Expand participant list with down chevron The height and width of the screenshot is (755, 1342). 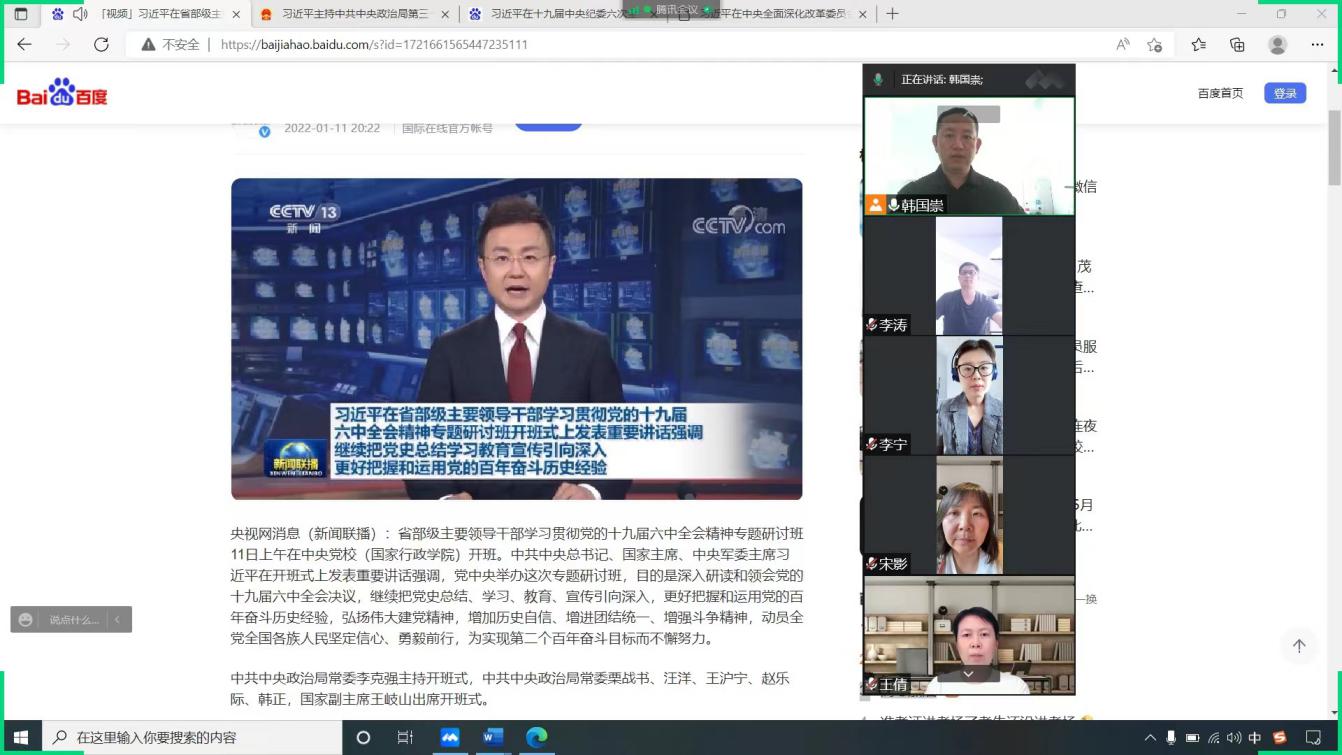coord(968,675)
